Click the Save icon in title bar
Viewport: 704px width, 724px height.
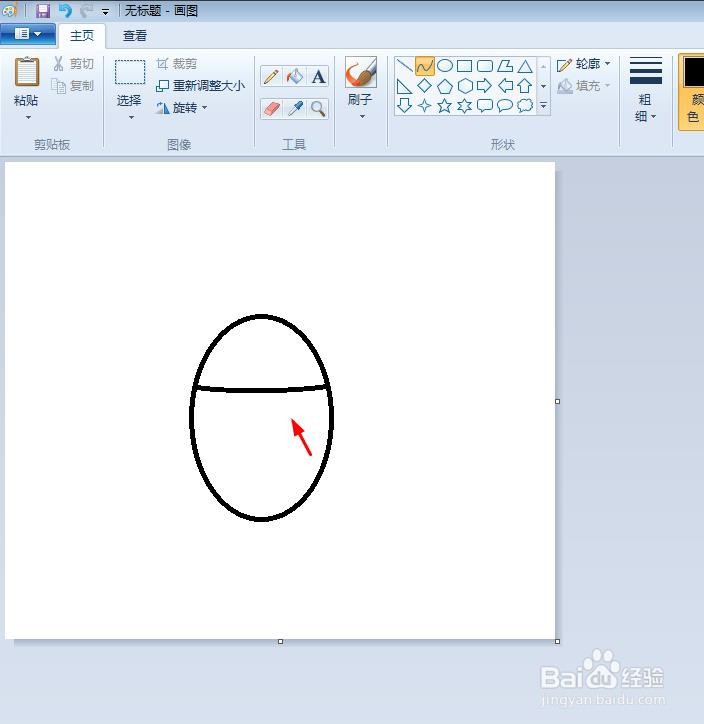[x=43, y=10]
